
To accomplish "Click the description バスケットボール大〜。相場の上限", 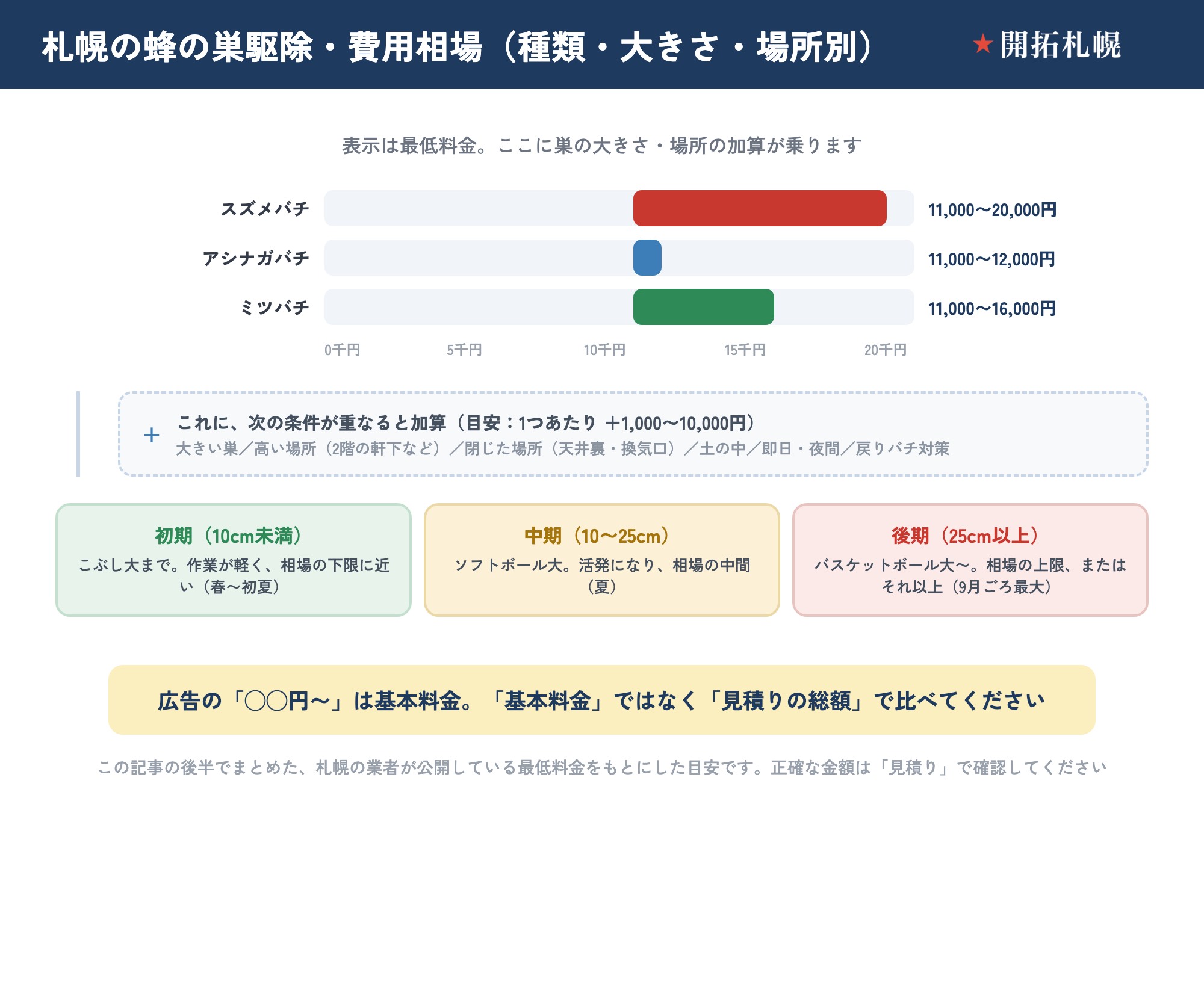I will click(x=970, y=575).
